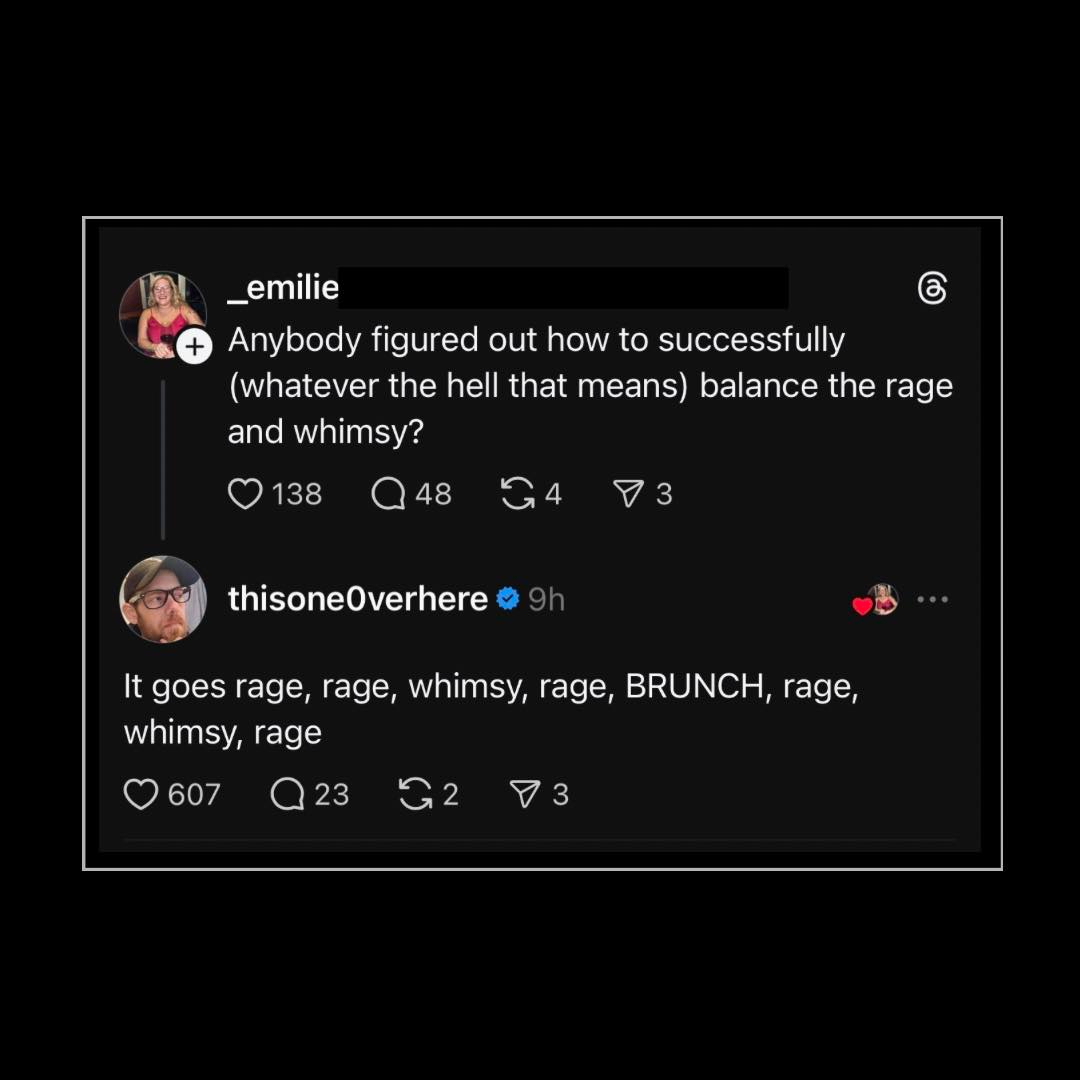Click the 9h timestamp on the reply
This screenshot has height=1080, width=1080.
click(x=546, y=599)
